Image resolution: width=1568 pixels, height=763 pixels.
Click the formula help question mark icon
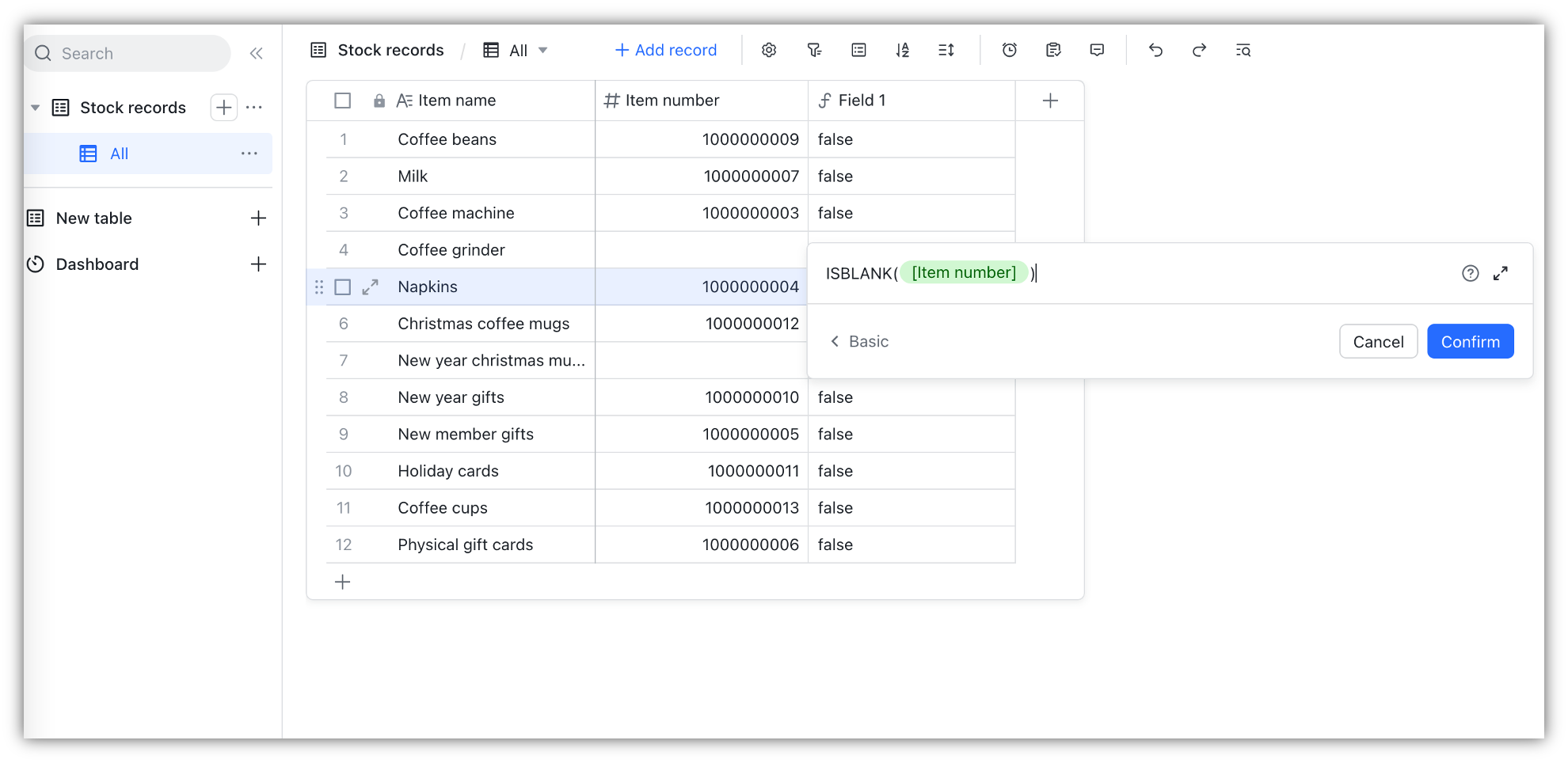point(1470,273)
